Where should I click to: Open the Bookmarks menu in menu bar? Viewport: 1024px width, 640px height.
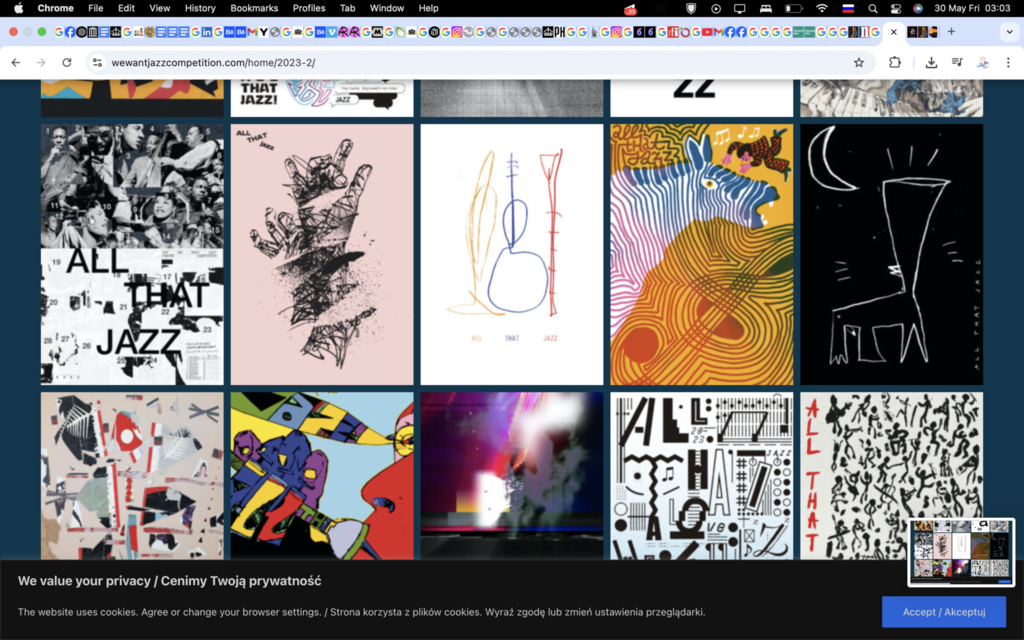(x=253, y=8)
